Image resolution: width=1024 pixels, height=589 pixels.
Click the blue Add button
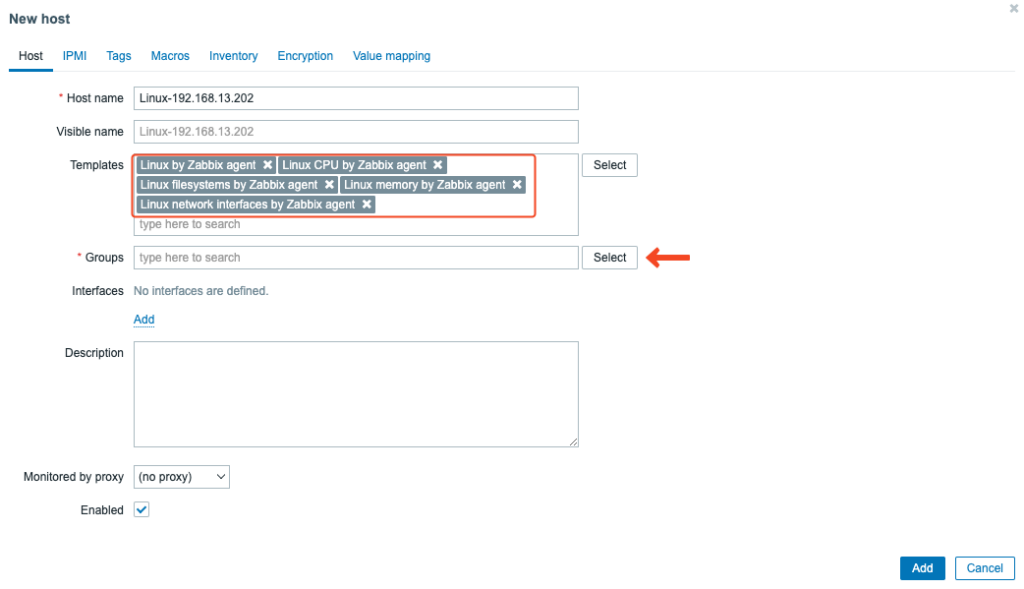pos(922,568)
